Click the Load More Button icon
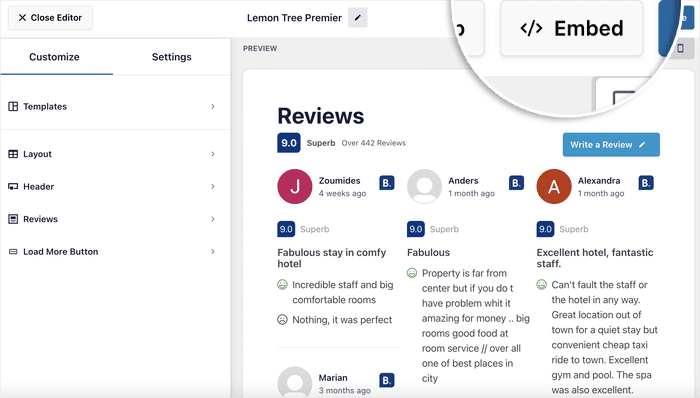 (13, 252)
